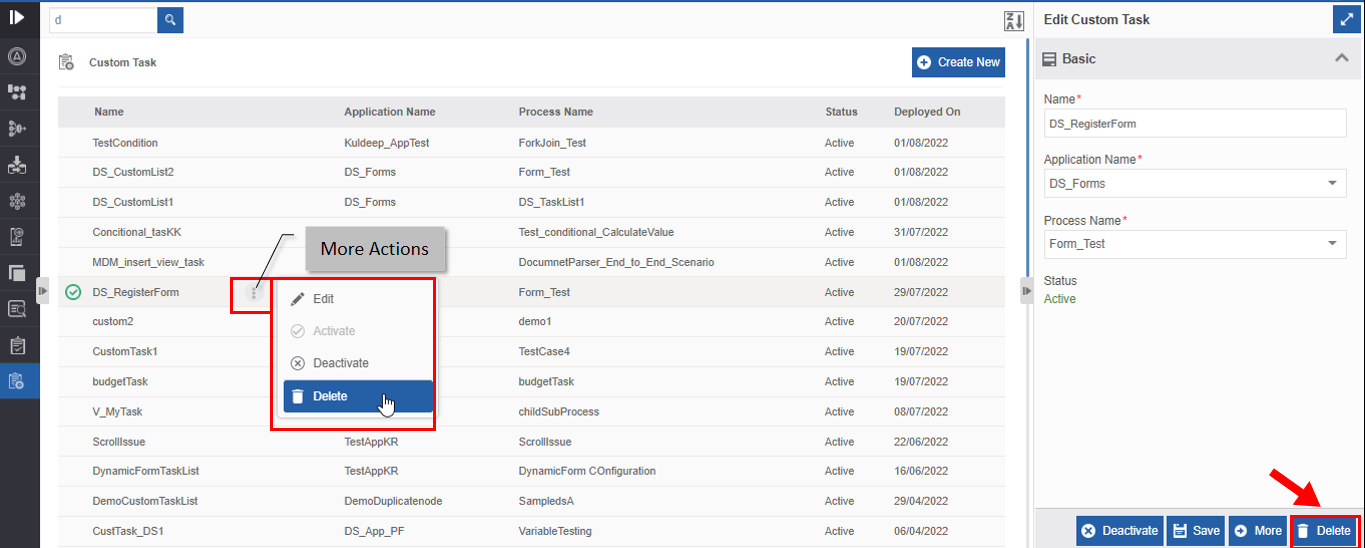Click the Deactivate button in edit panel

(x=1120, y=531)
